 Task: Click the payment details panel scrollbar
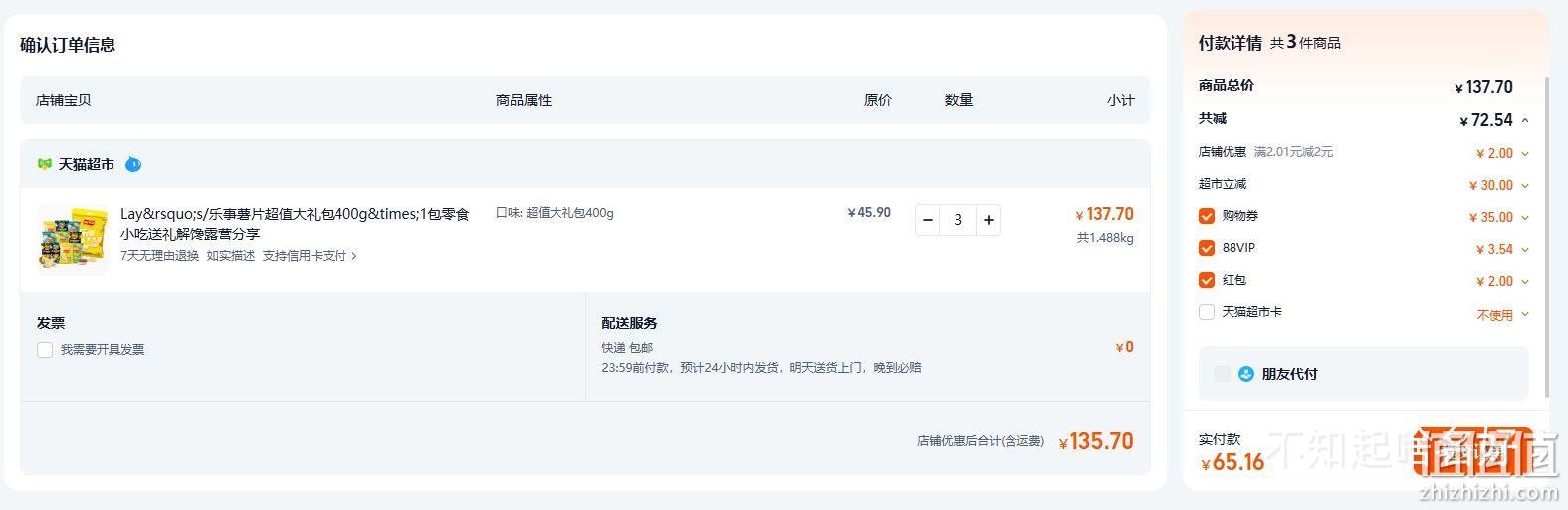click(x=1546, y=237)
